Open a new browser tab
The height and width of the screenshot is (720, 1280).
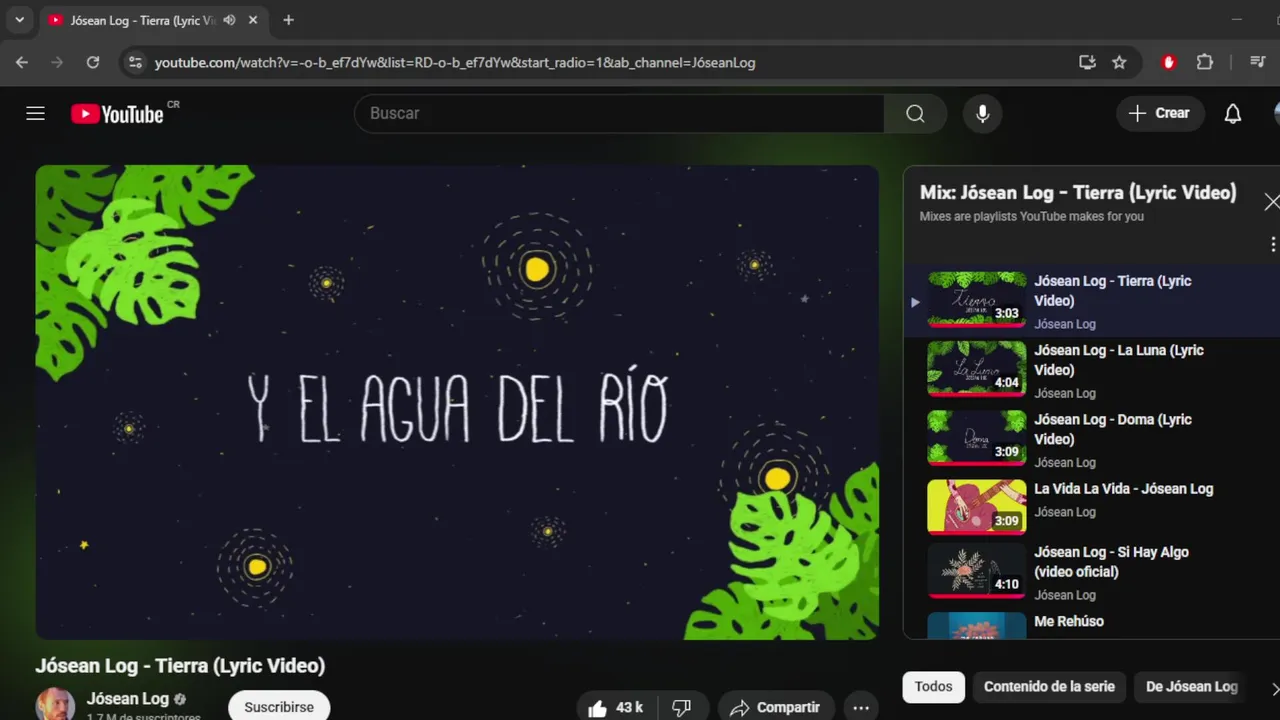click(288, 20)
